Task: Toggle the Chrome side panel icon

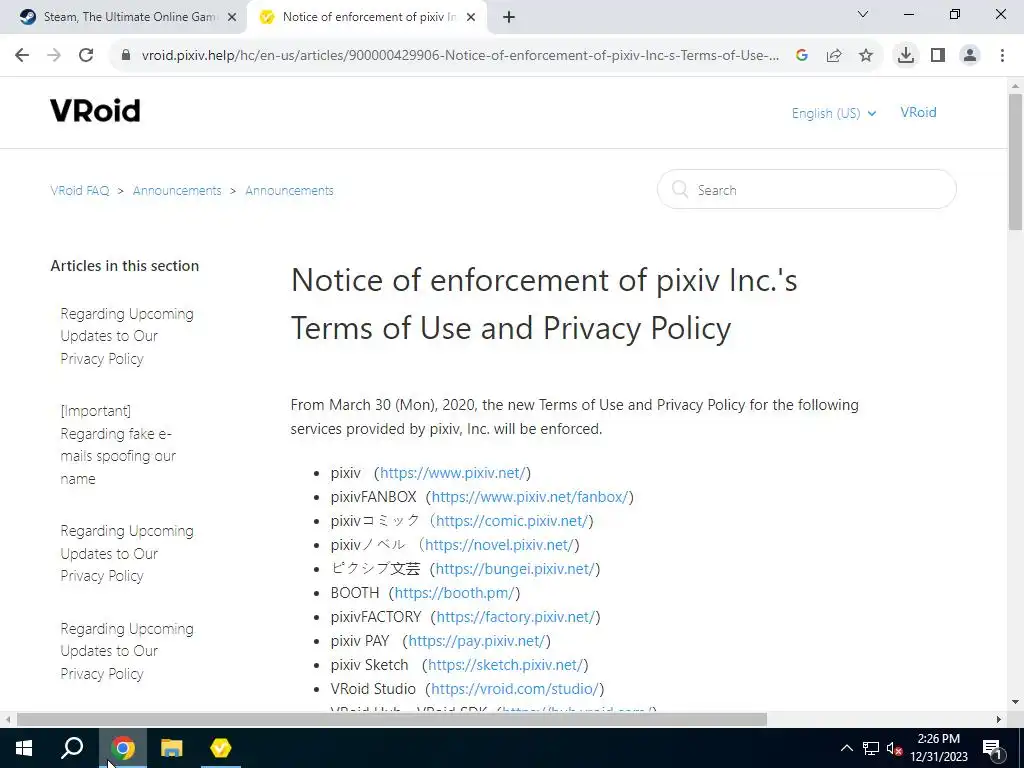Action: tap(938, 56)
